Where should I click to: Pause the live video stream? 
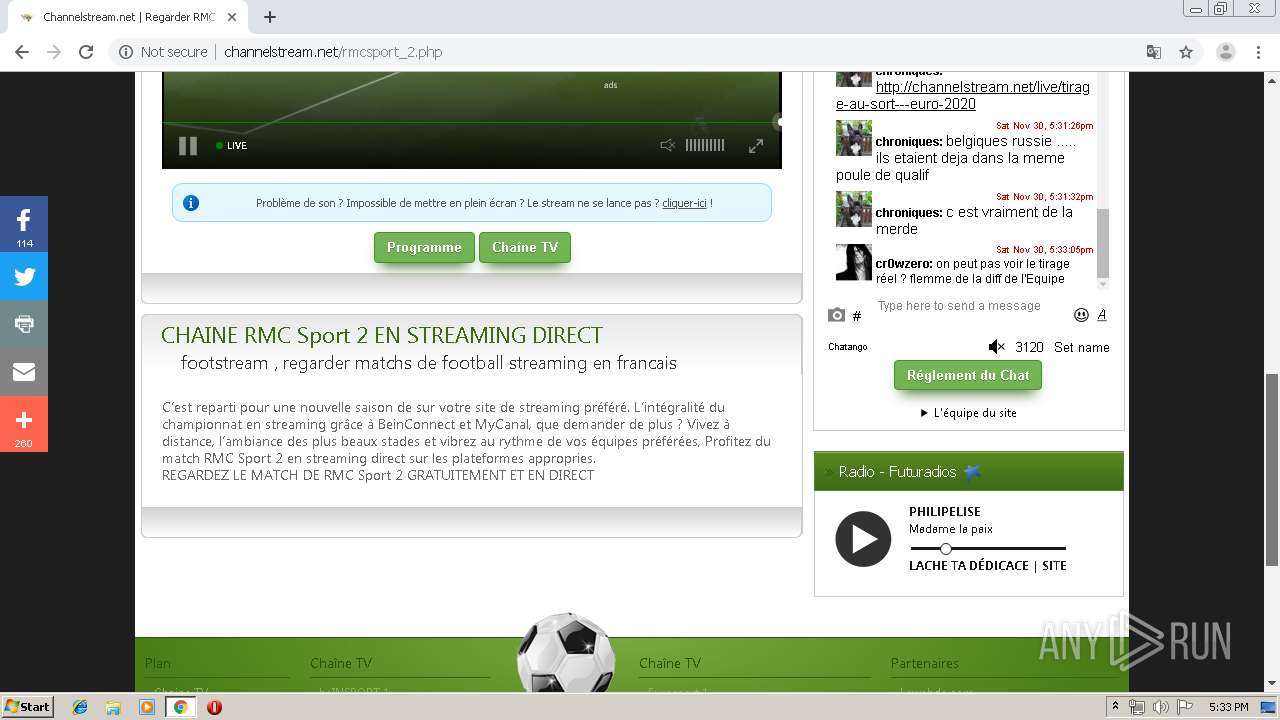(187, 146)
